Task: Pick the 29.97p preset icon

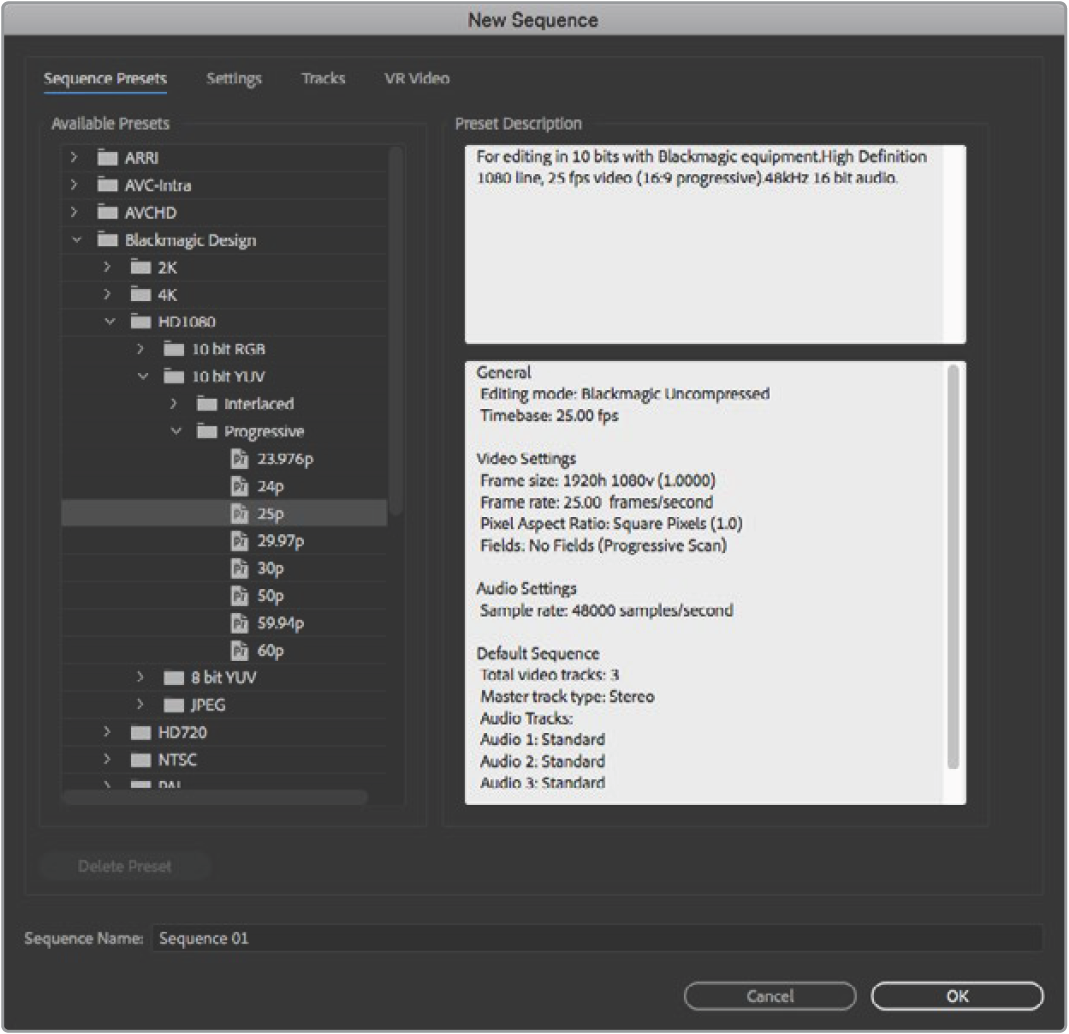Action: click(x=239, y=541)
